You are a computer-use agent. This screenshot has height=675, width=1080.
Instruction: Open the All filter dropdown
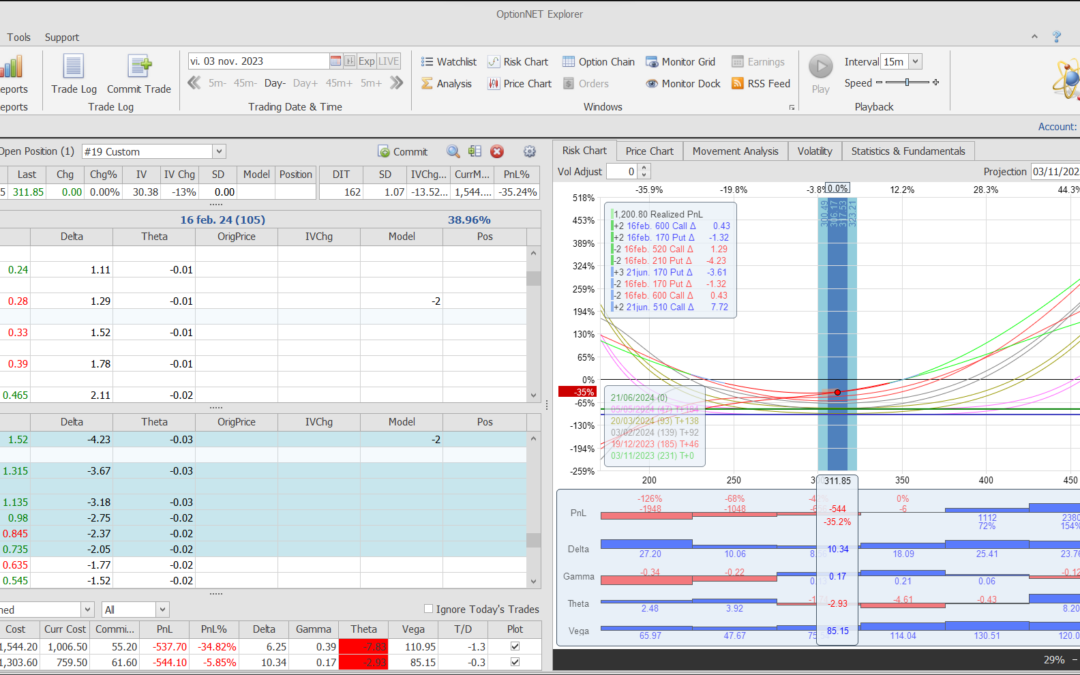(x=161, y=609)
